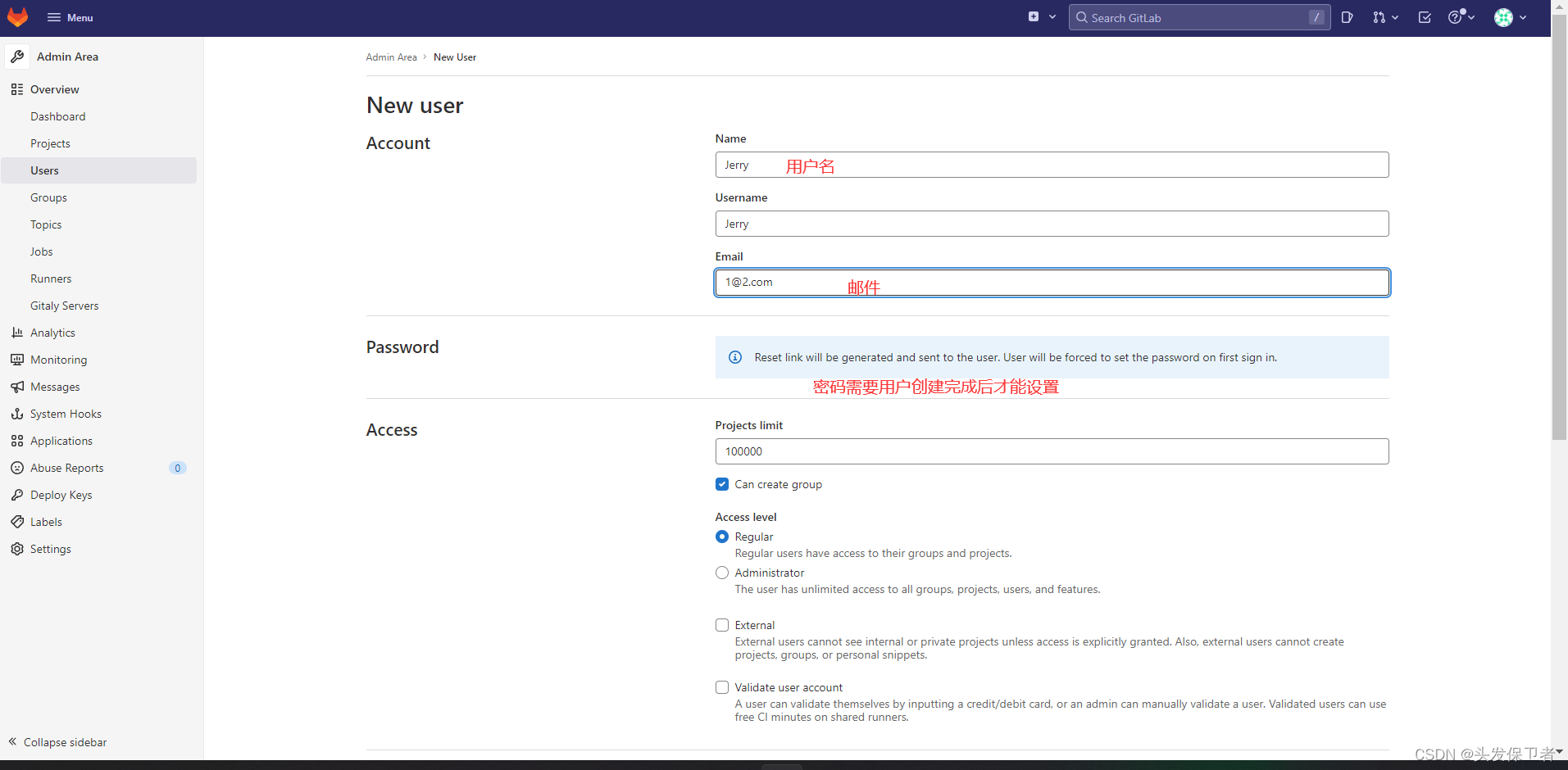Click the password info circle icon
This screenshot has height=770, width=1568.
pos(735,357)
